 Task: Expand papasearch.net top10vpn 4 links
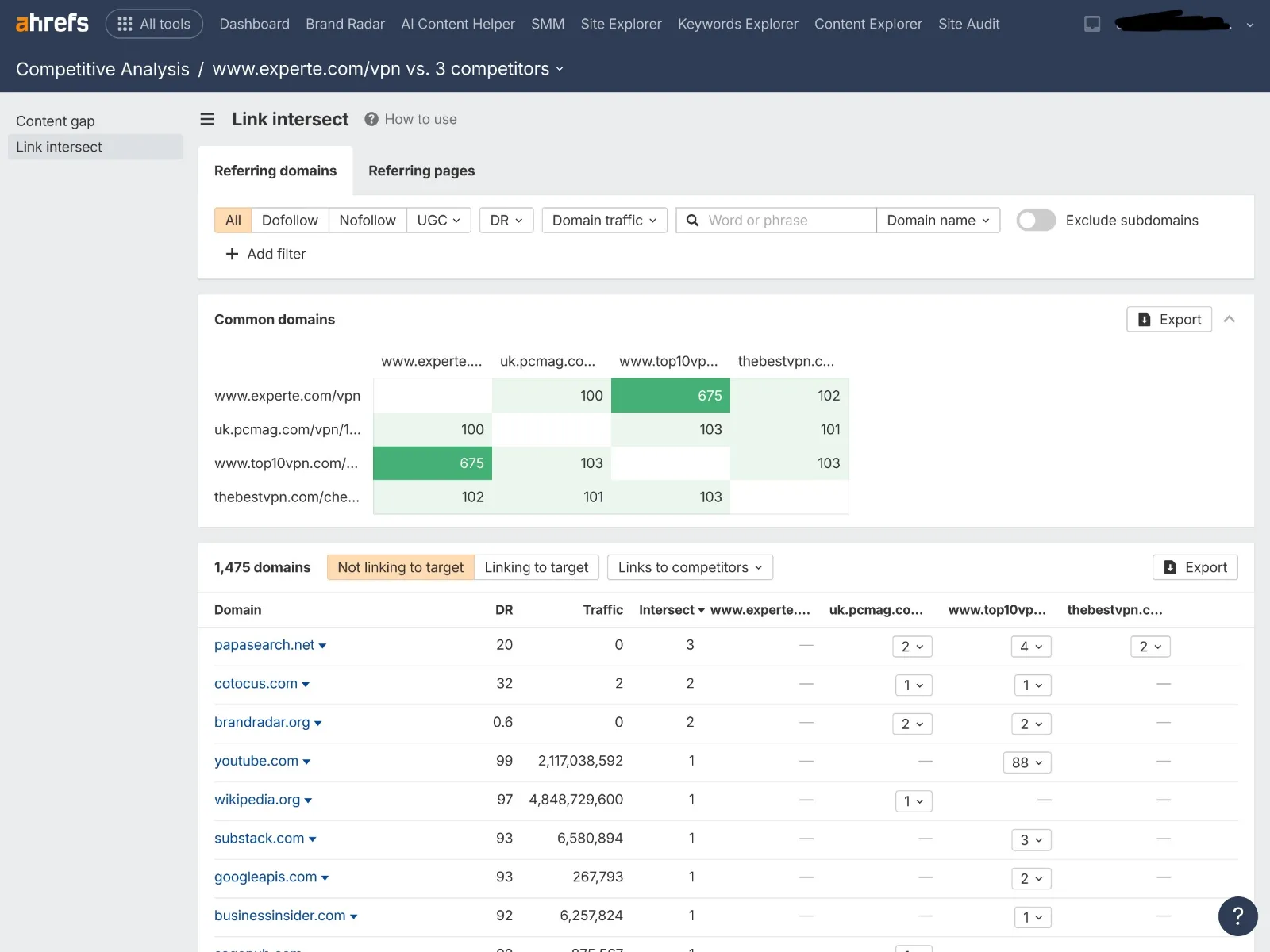click(x=1031, y=647)
